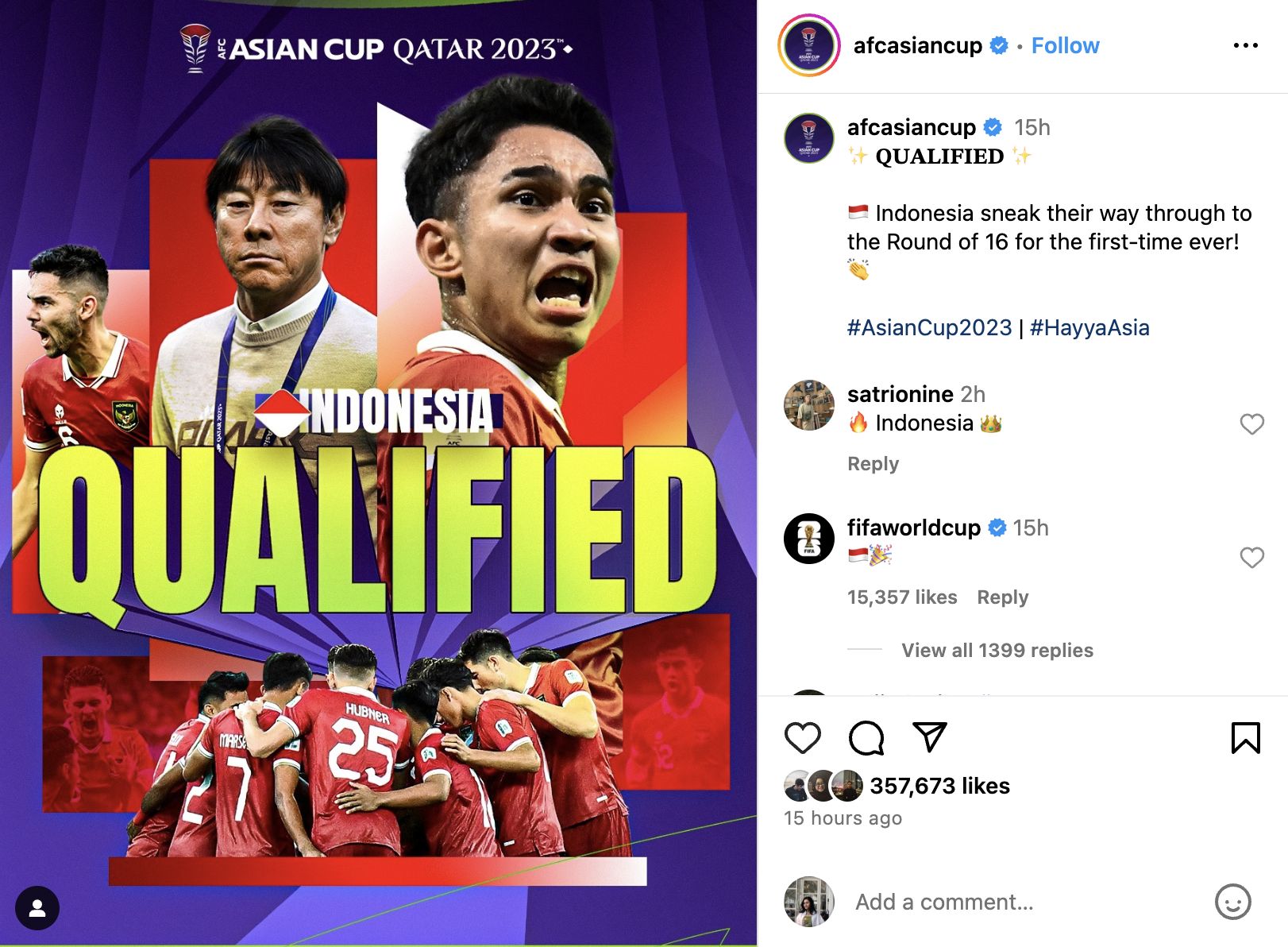Show tagged people icon on the photo
The height and width of the screenshot is (947, 1288).
(37, 907)
